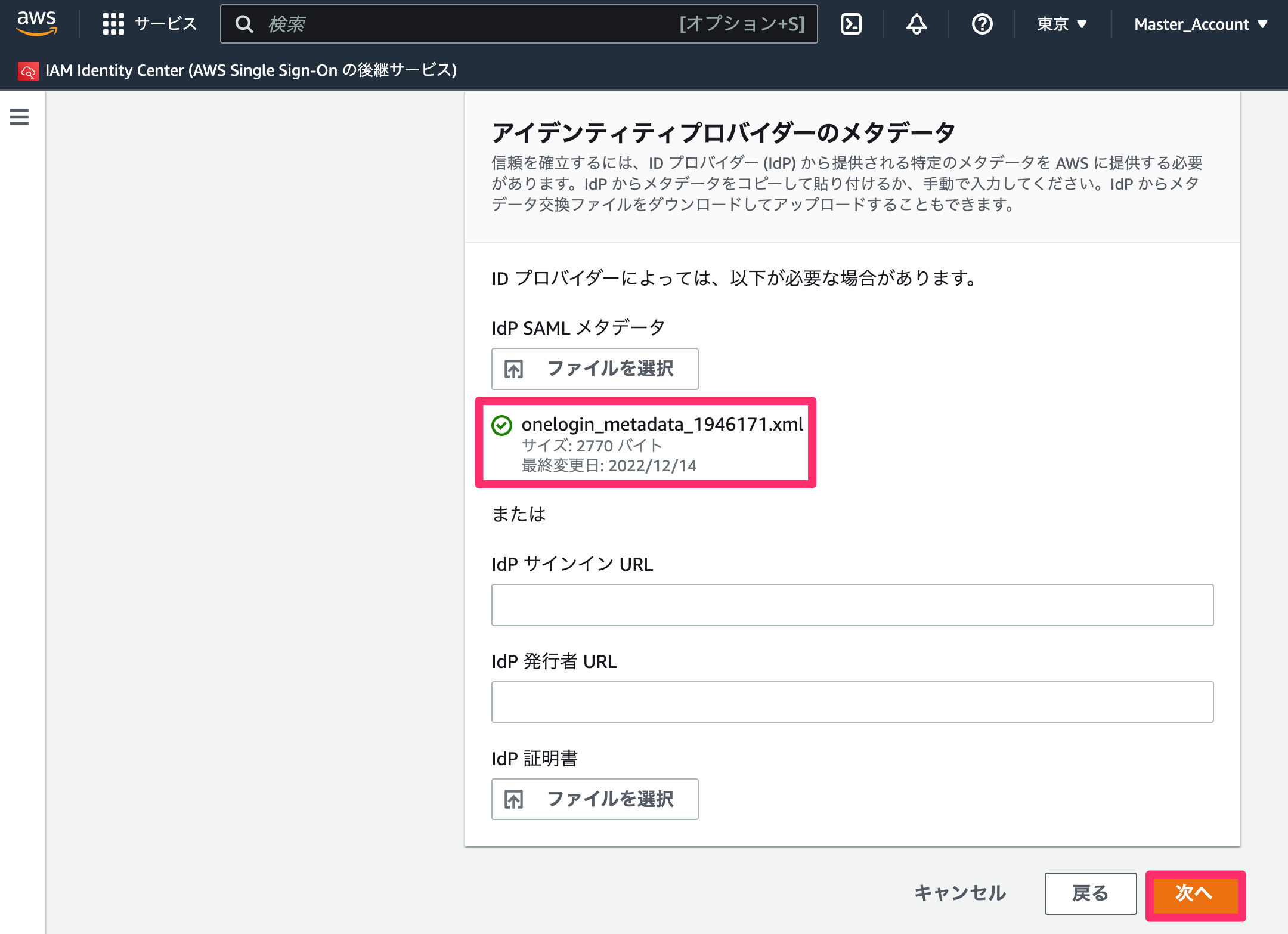Click アイデンティティプロバイダーのメタデータ heading
The height and width of the screenshot is (934, 1288).
coord(724,132)
